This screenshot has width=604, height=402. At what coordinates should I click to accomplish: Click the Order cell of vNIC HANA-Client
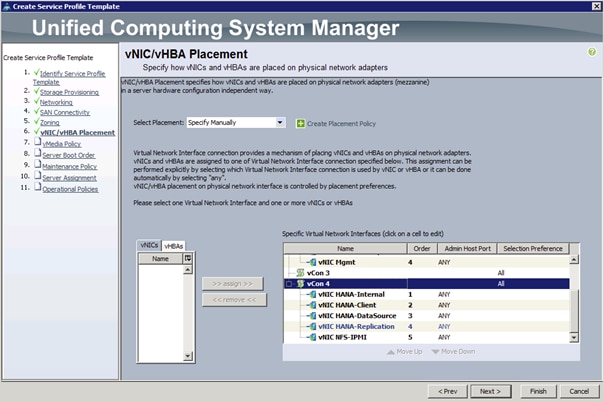[422, 305]
